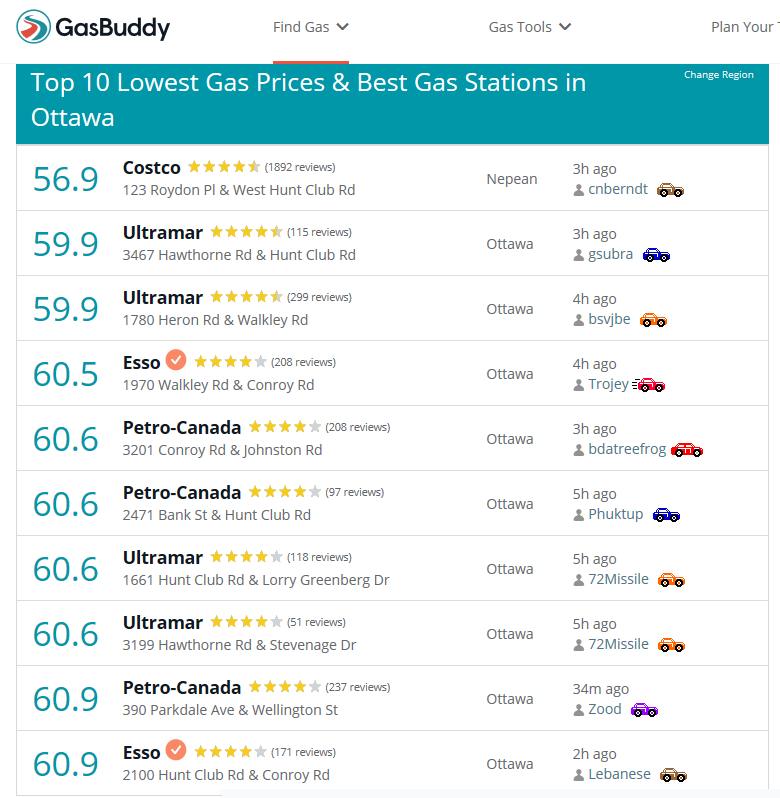Expand the Find Gas dropdown menu
Screen dimensions: 780x798
[311, 27]
